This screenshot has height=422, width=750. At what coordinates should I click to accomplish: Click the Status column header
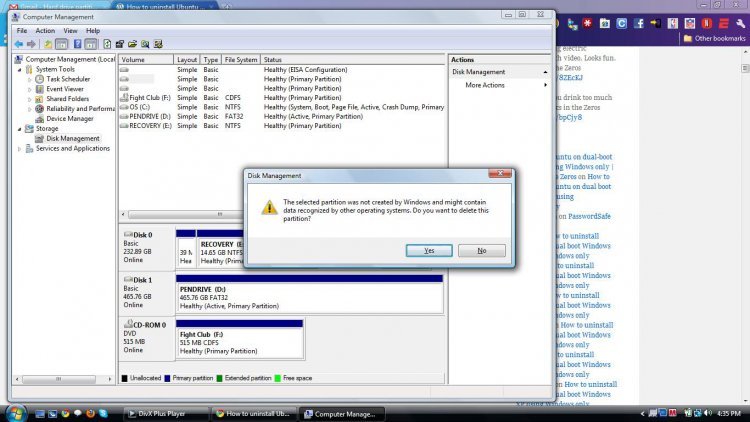(353, 60)
